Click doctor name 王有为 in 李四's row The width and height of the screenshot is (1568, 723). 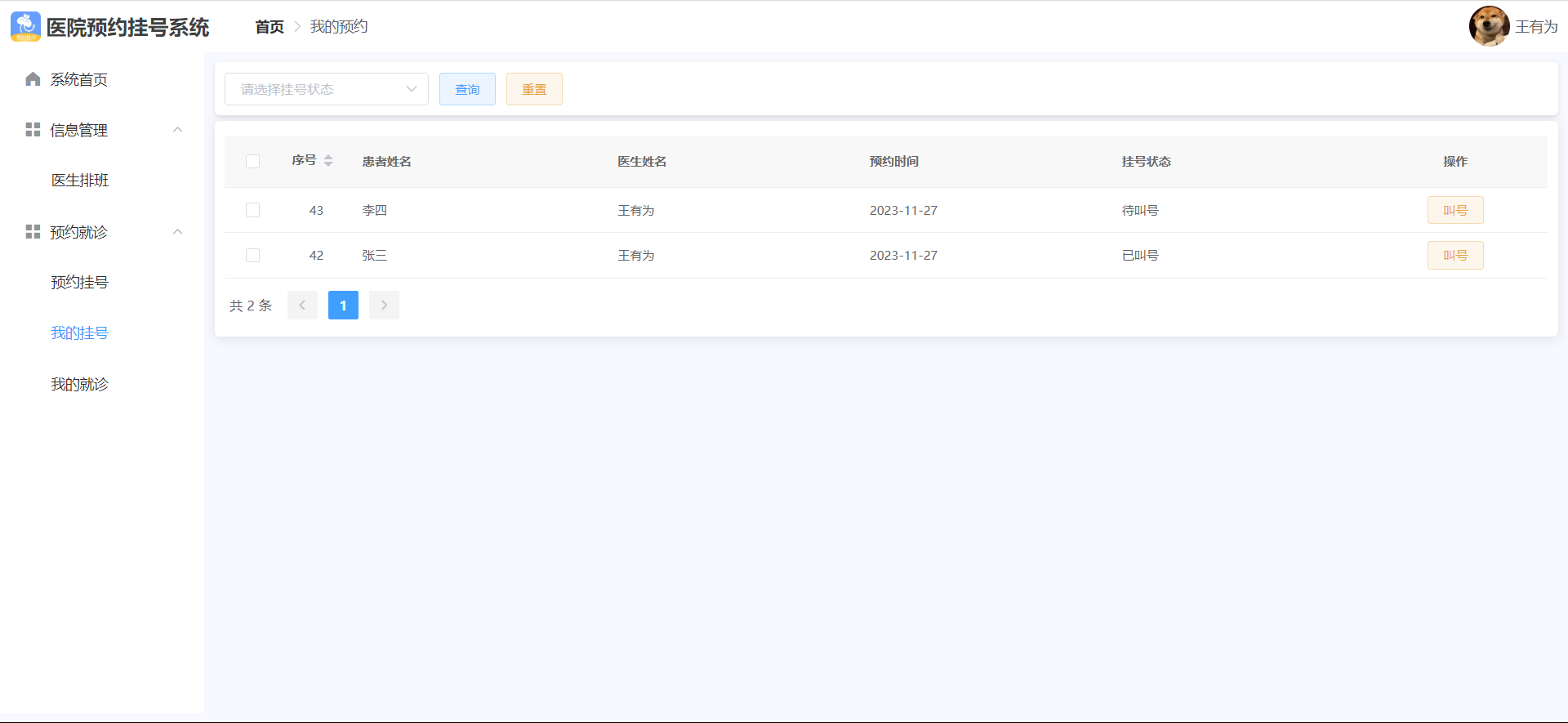click(x=636, y=210)
